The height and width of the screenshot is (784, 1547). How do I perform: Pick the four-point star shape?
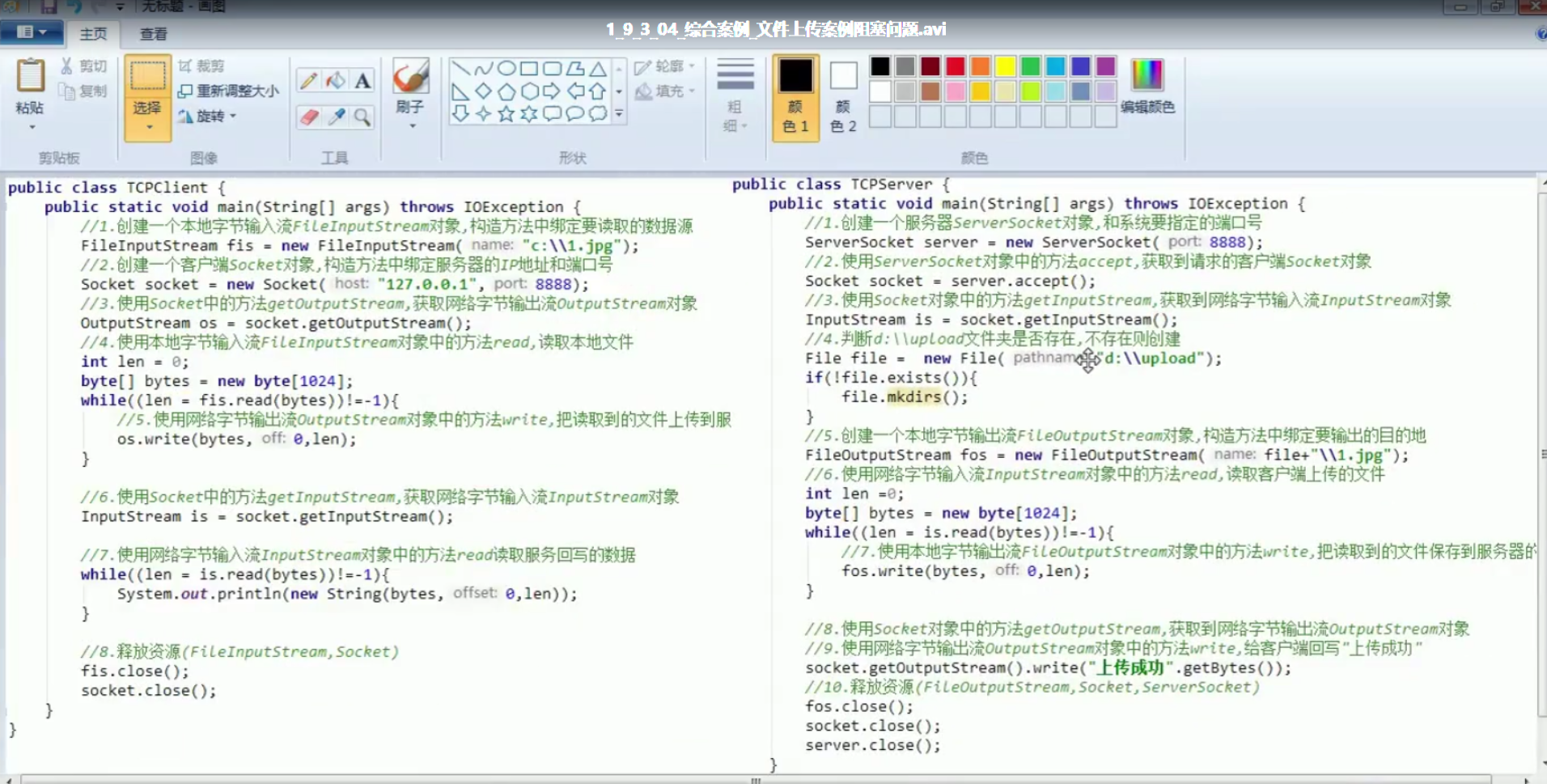click(x=483, y=113)
